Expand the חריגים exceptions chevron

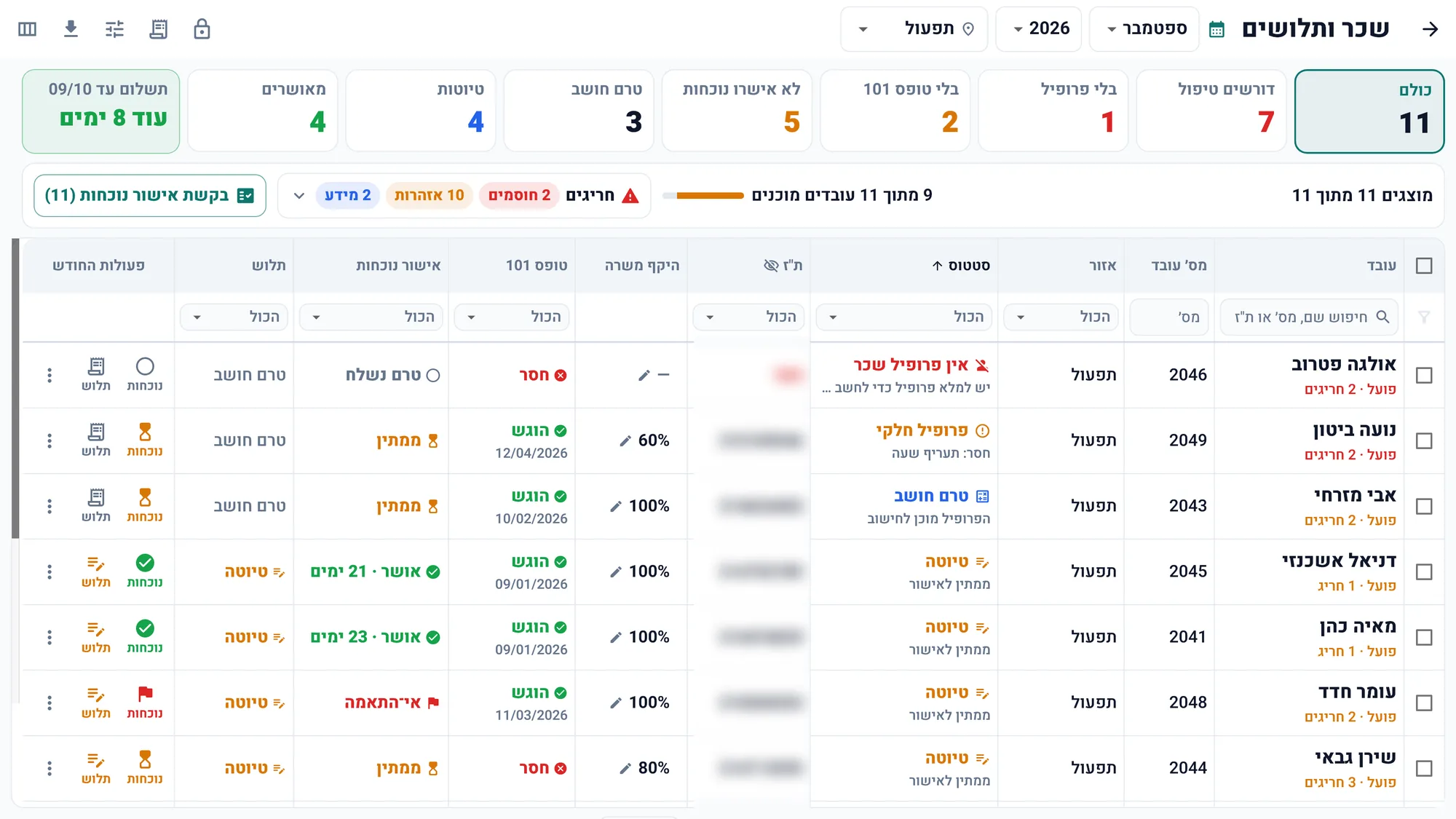298,195
